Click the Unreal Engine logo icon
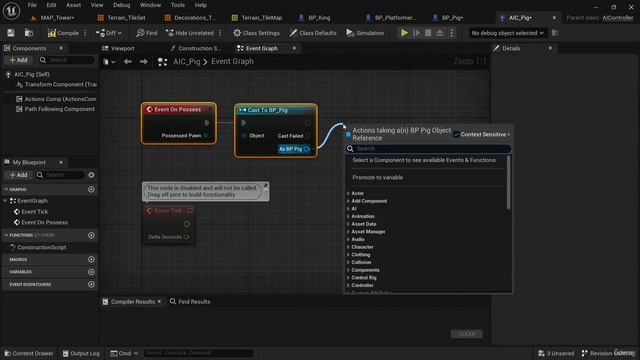The width and height of the screenshot is (640, 360). (x=11, y=11)
